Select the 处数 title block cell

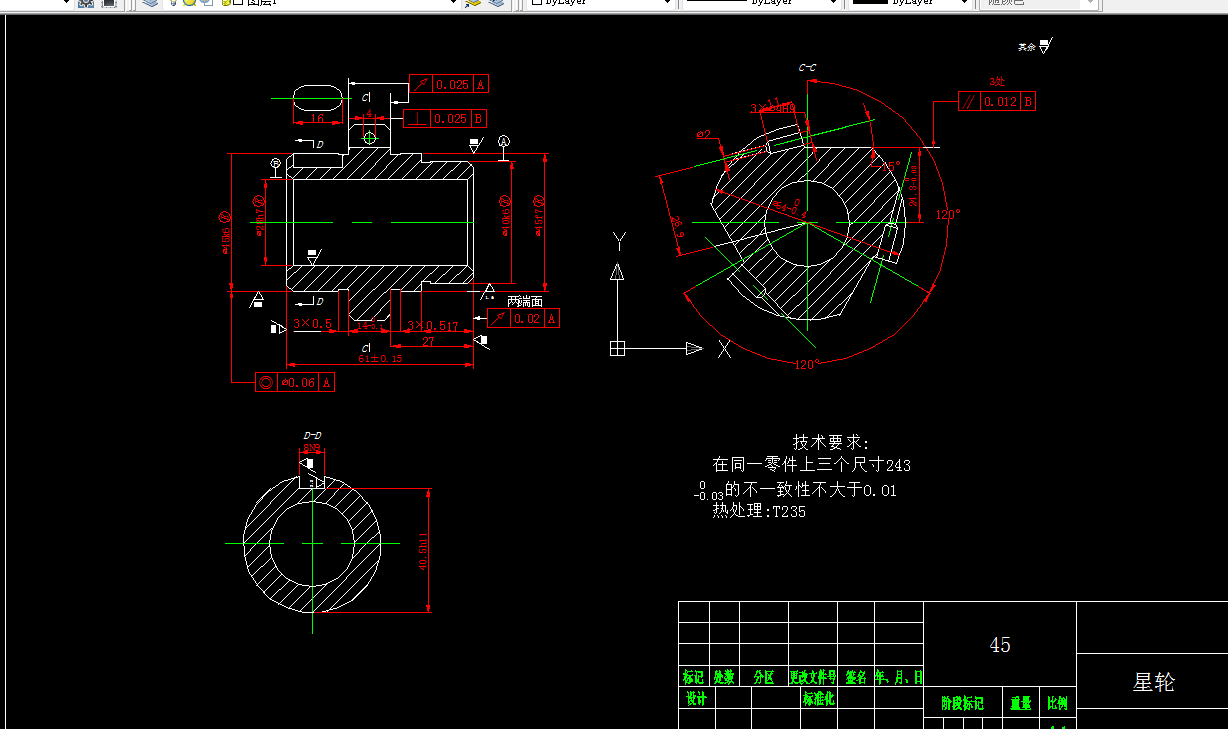(x=724, y=677)
